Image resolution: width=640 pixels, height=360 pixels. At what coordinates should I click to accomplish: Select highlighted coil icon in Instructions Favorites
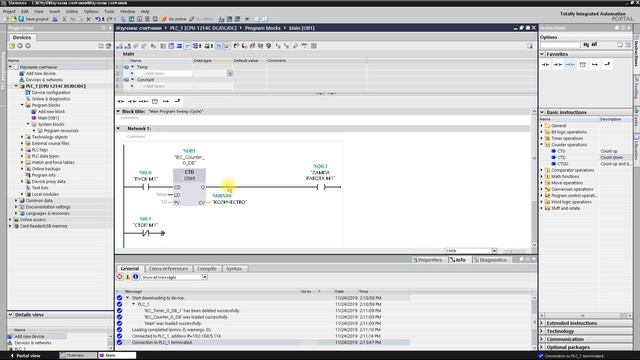[570, 64]
